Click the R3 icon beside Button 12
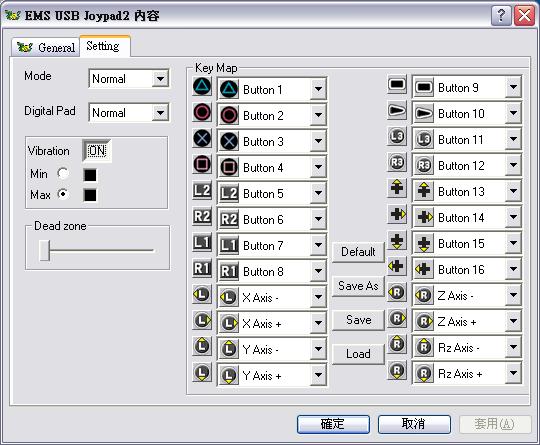540x445 pixels. (397, 162)
